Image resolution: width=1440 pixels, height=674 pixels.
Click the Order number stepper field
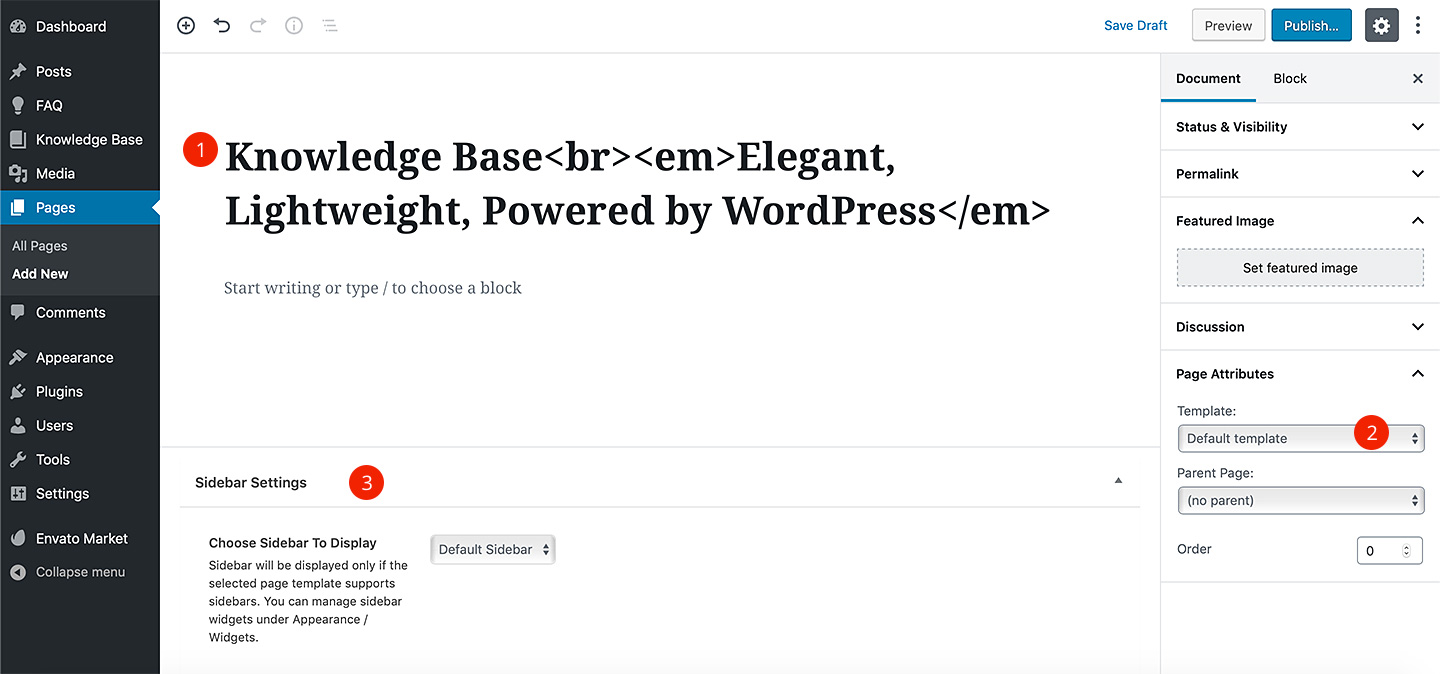point(1389,550)
